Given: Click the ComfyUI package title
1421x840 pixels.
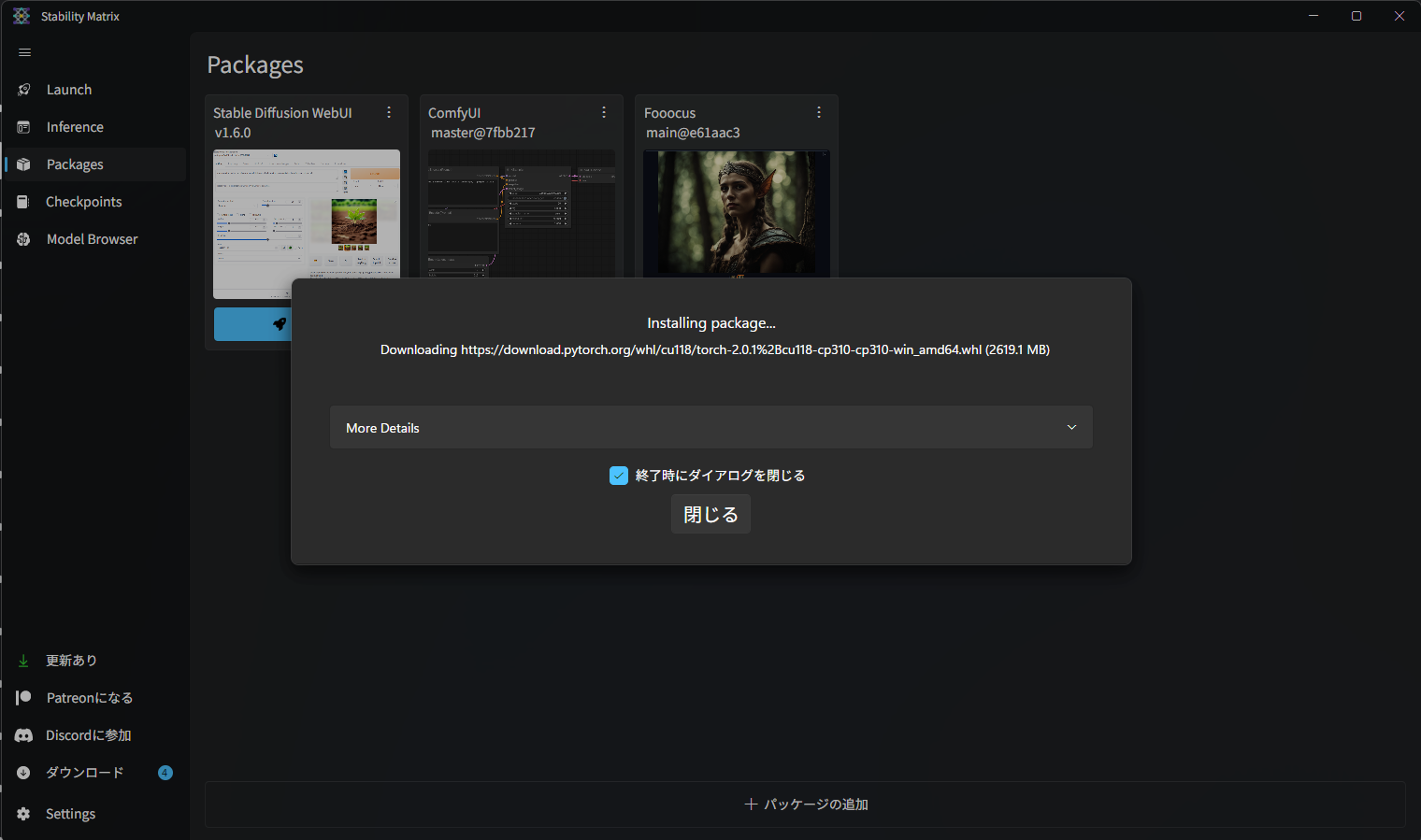Looking at the screenshot, I should tap(454, 113).
